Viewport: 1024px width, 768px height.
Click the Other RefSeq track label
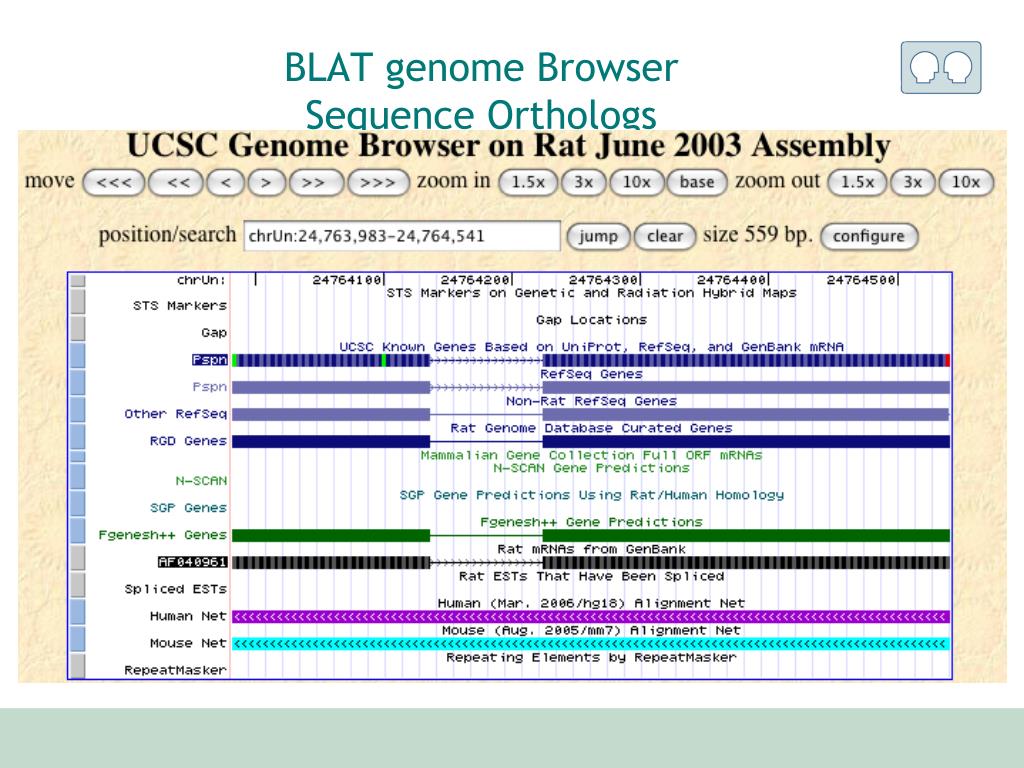(x=176, y=414)
